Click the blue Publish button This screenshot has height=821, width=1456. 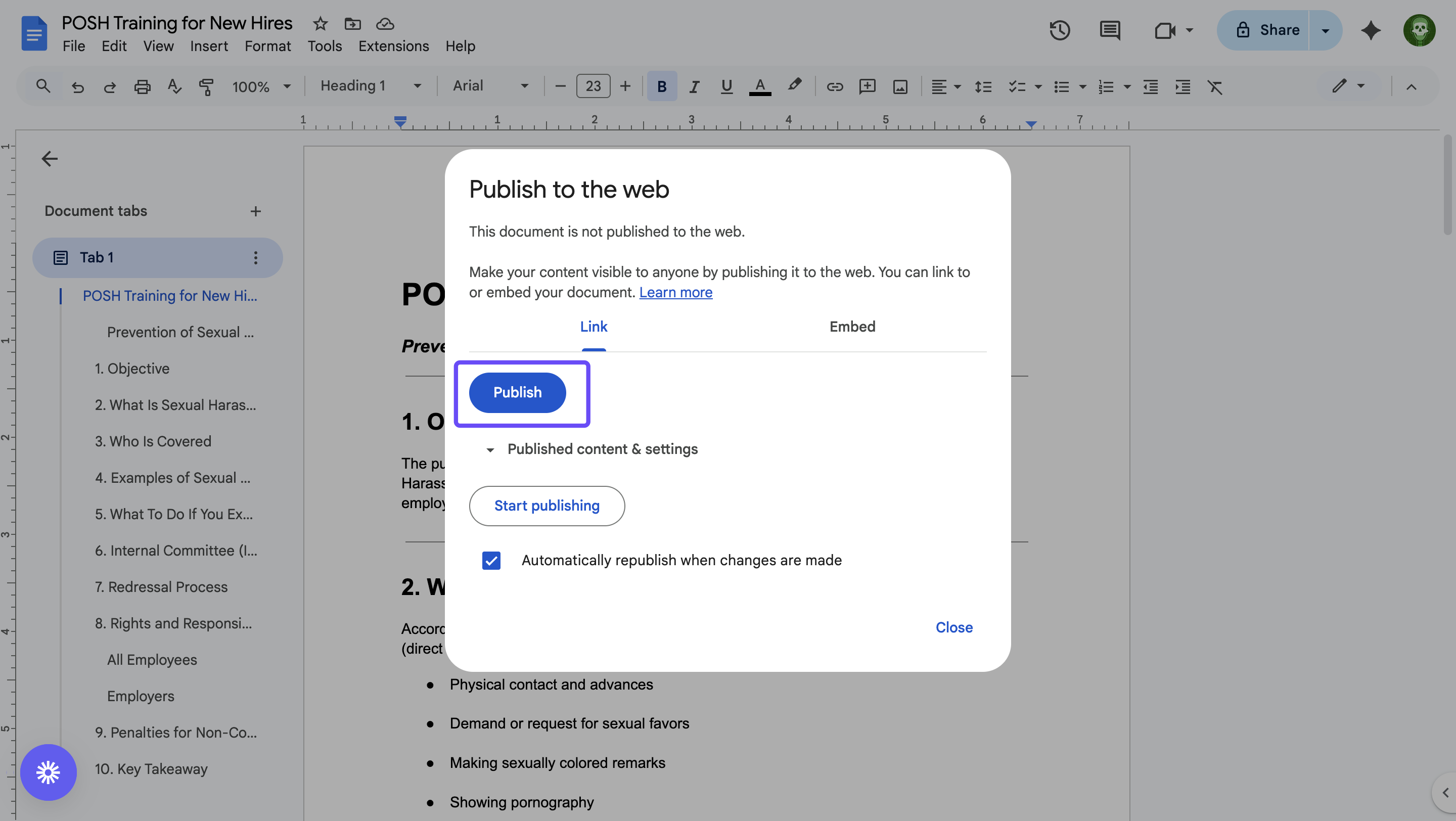point(517,392)
